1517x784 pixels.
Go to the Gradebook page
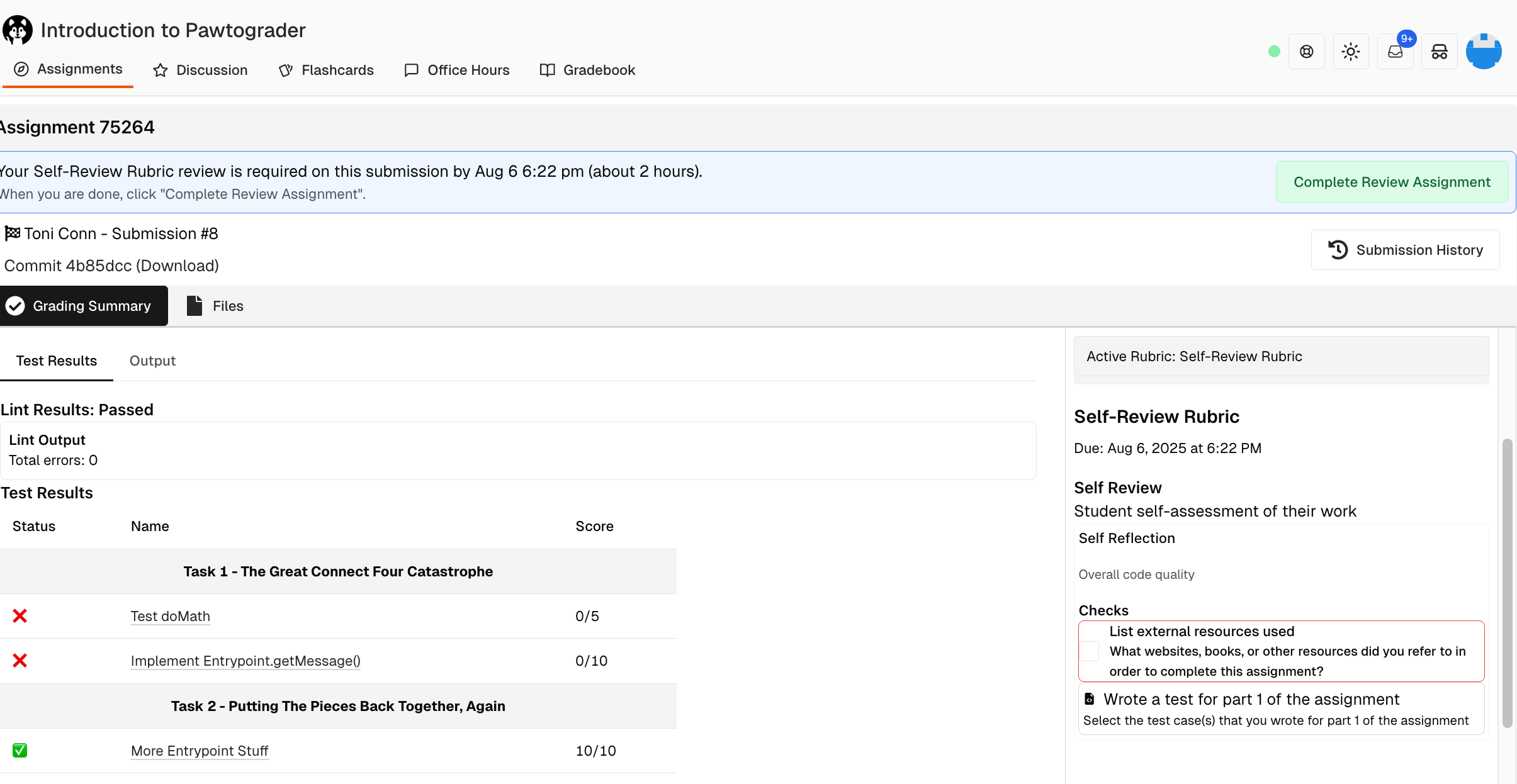pyautogui.click(x=588, y=70)
